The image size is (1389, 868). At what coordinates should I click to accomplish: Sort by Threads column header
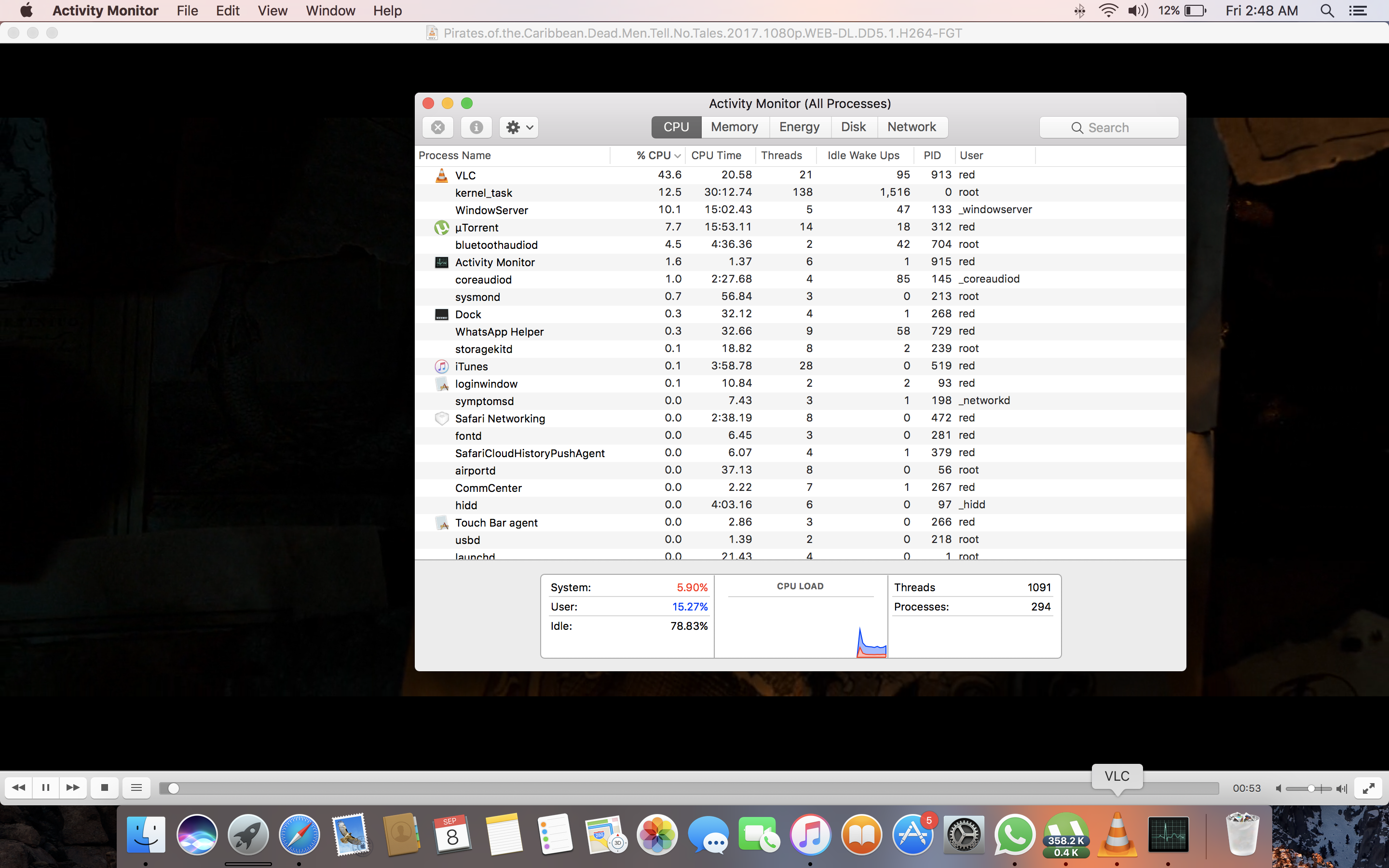click(x=785, y=156)
